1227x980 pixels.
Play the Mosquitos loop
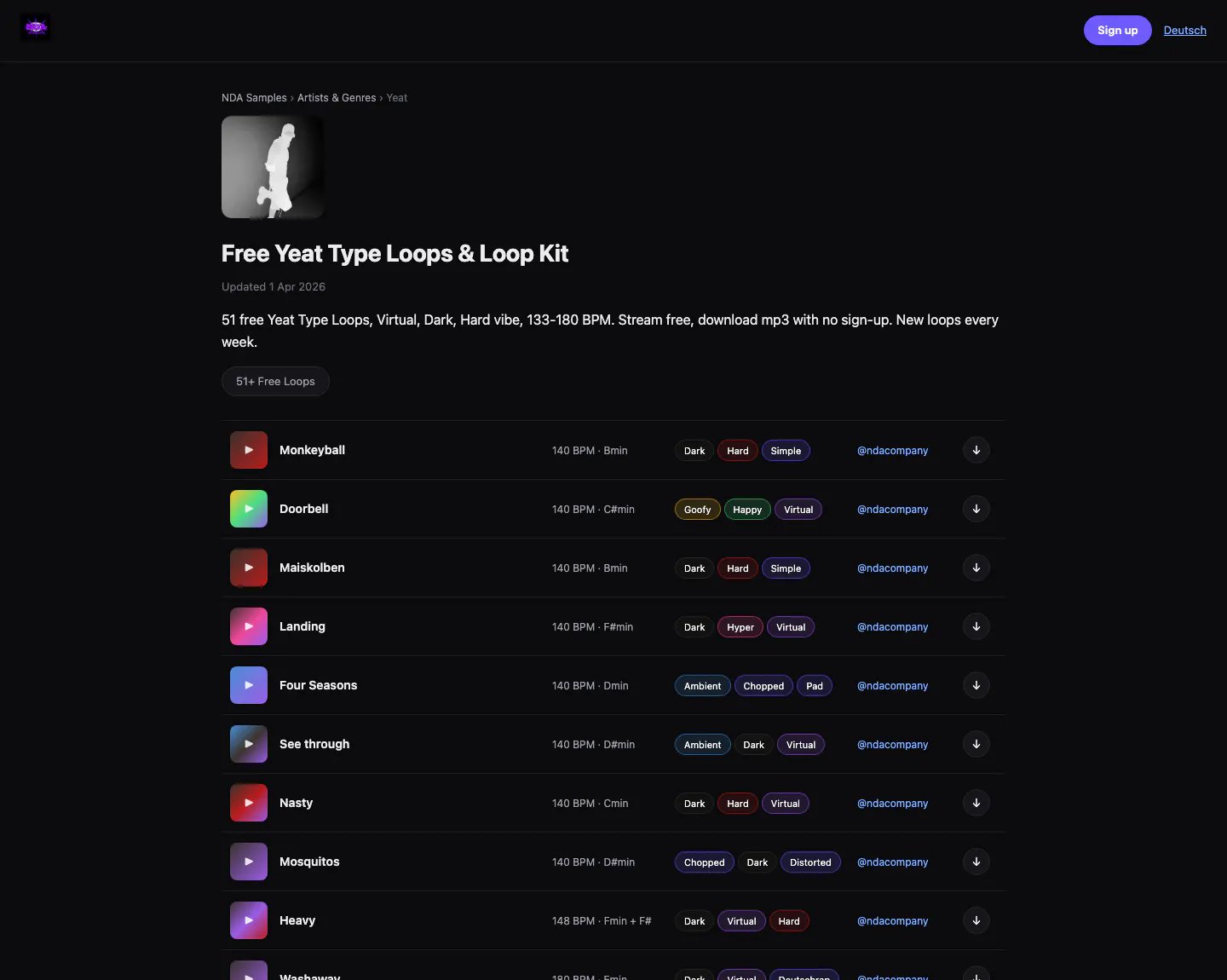click(249, 862)
